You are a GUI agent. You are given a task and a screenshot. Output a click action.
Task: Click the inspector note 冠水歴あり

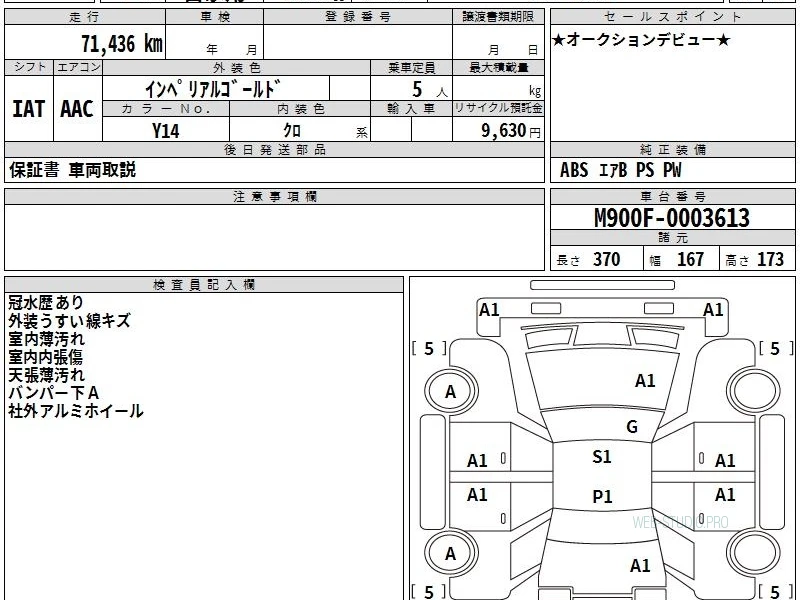click(x=46, y=303)
